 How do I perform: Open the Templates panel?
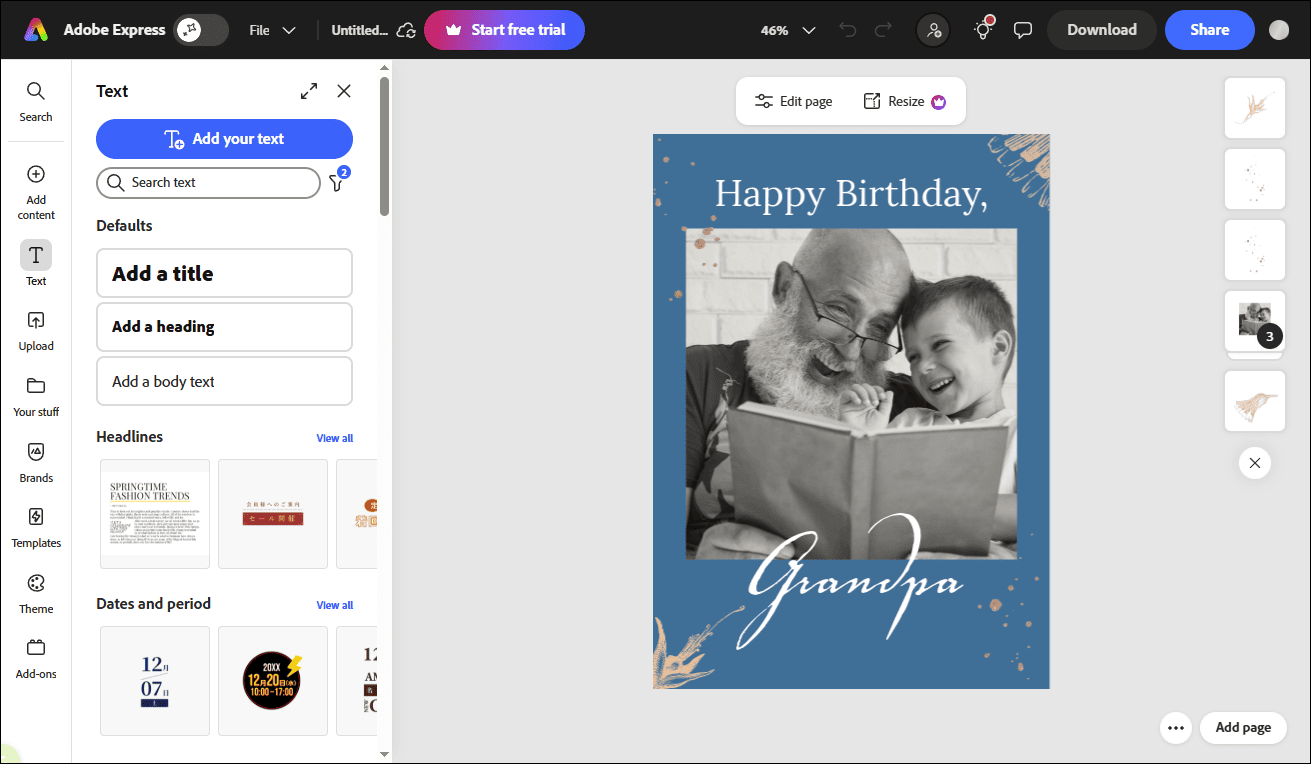click(x=35, y=527)
